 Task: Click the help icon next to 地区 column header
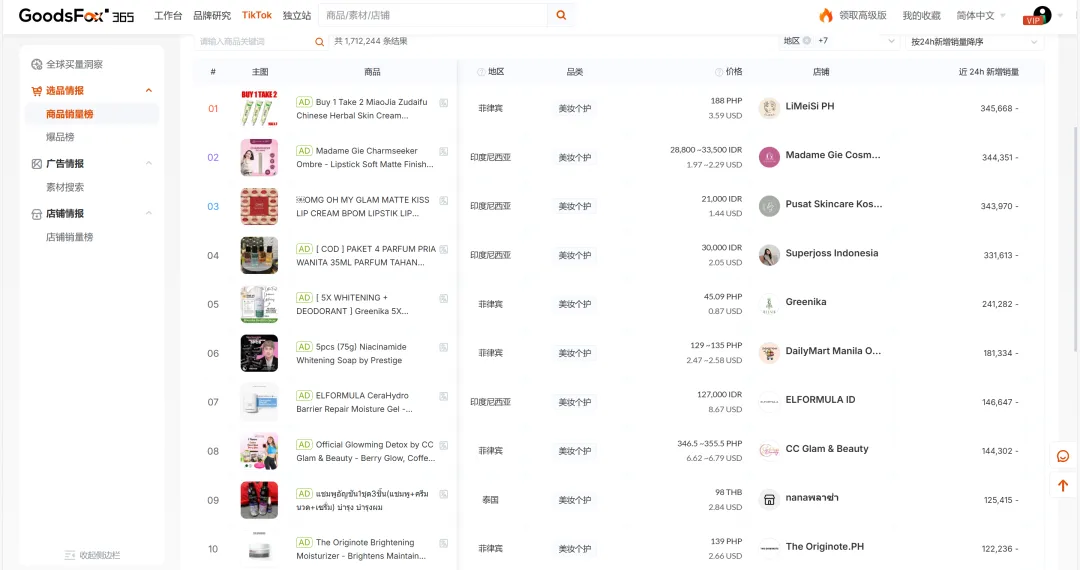click(481, 72)
